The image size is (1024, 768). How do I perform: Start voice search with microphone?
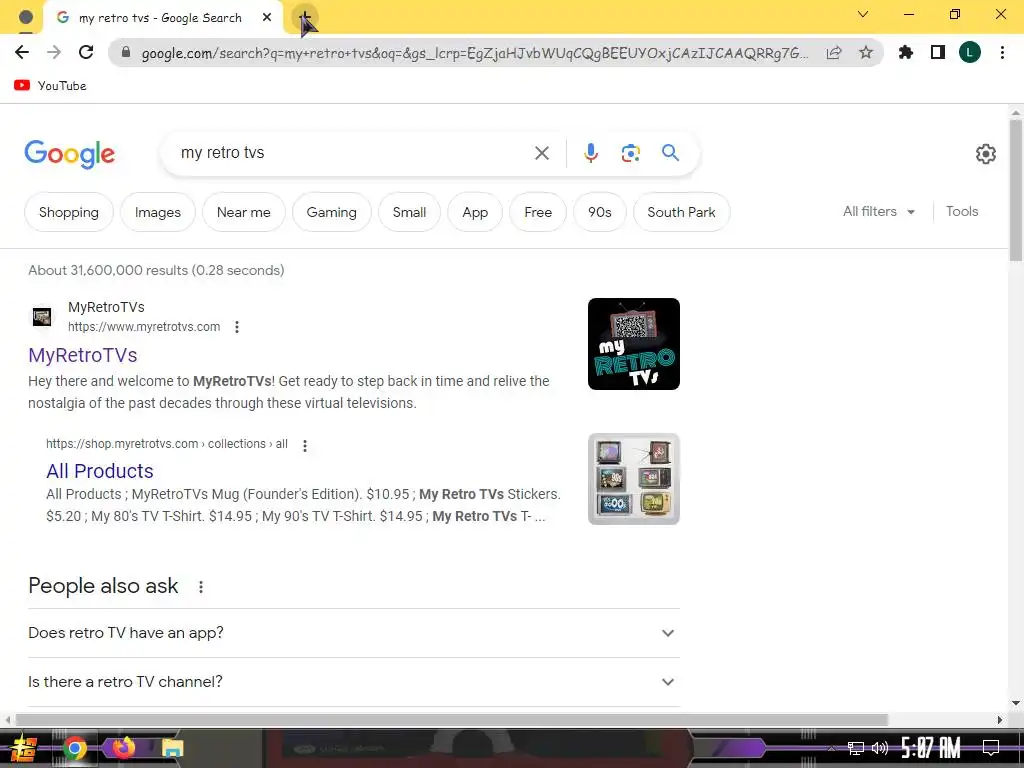590,153
